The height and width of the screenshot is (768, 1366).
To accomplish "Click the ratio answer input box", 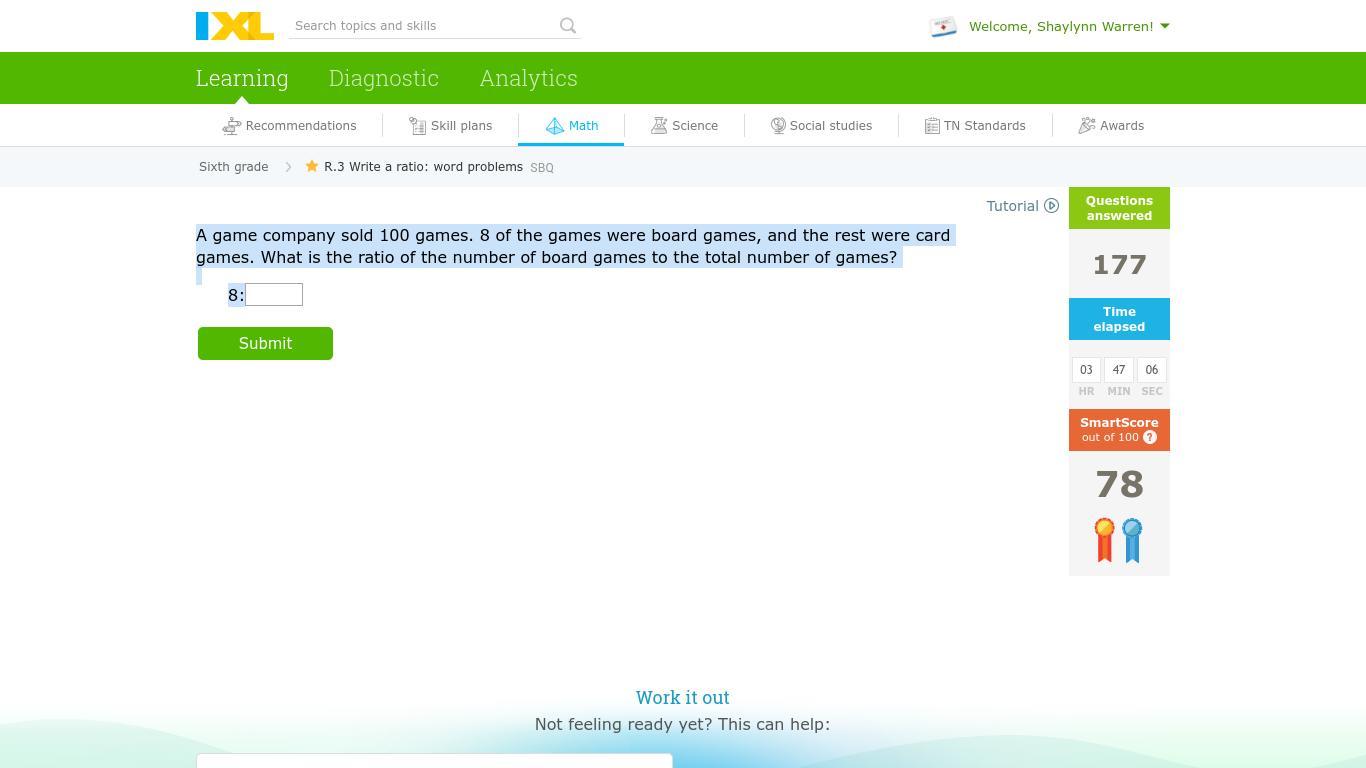I will pos(274,295).
